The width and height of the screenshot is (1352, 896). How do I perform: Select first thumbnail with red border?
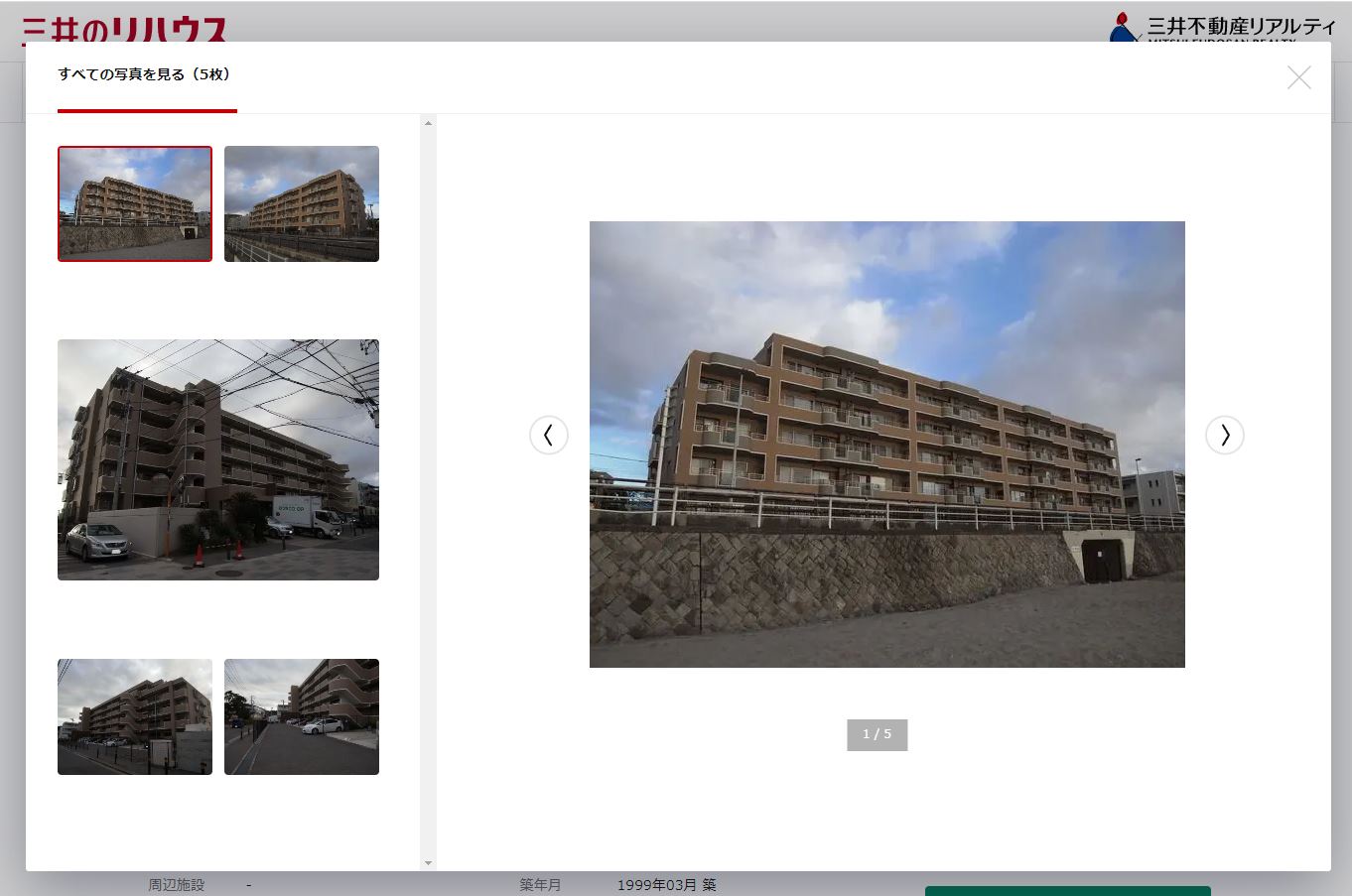pos(135,203)
